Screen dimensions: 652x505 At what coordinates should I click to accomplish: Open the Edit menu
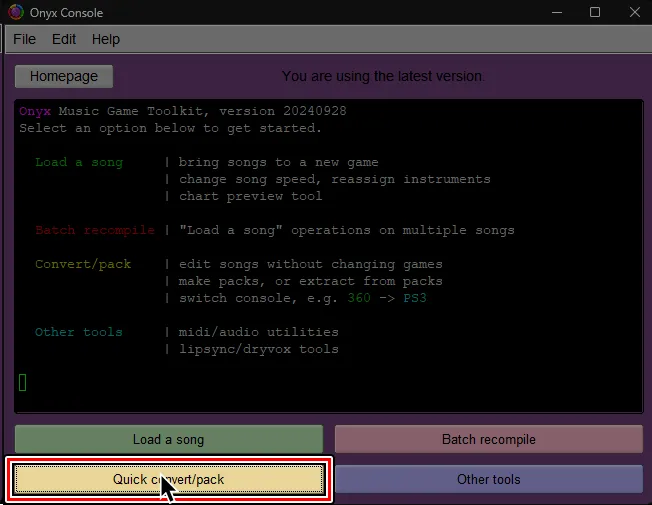pos(64,39)
